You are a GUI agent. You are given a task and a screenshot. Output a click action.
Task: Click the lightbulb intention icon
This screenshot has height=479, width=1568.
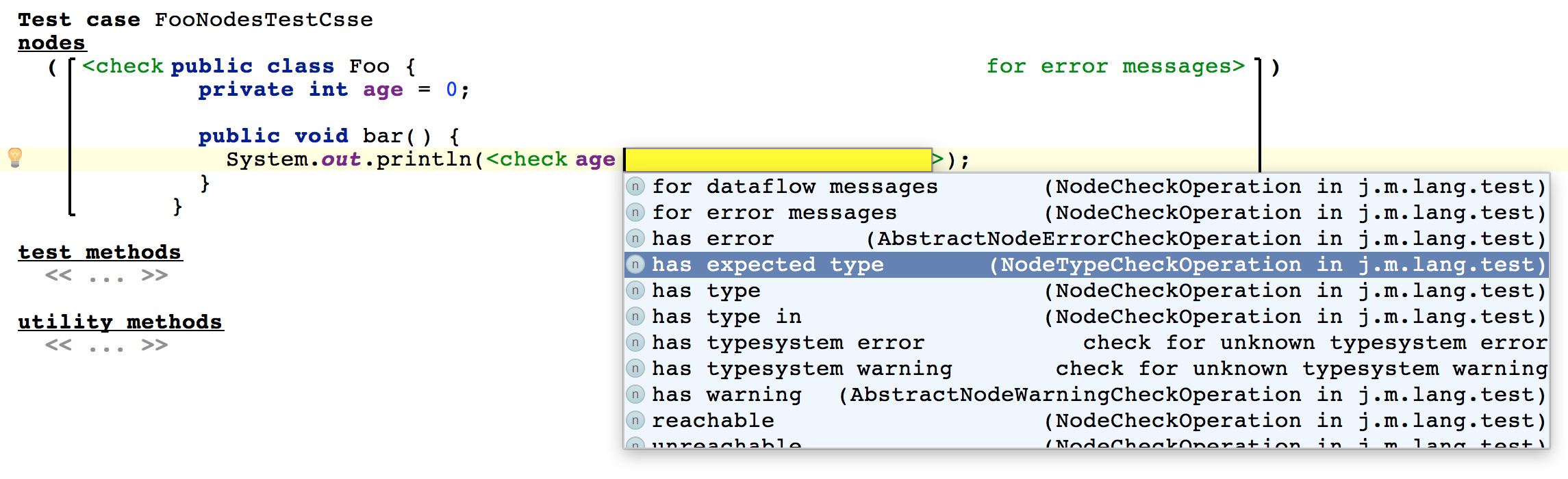[15, 157]
